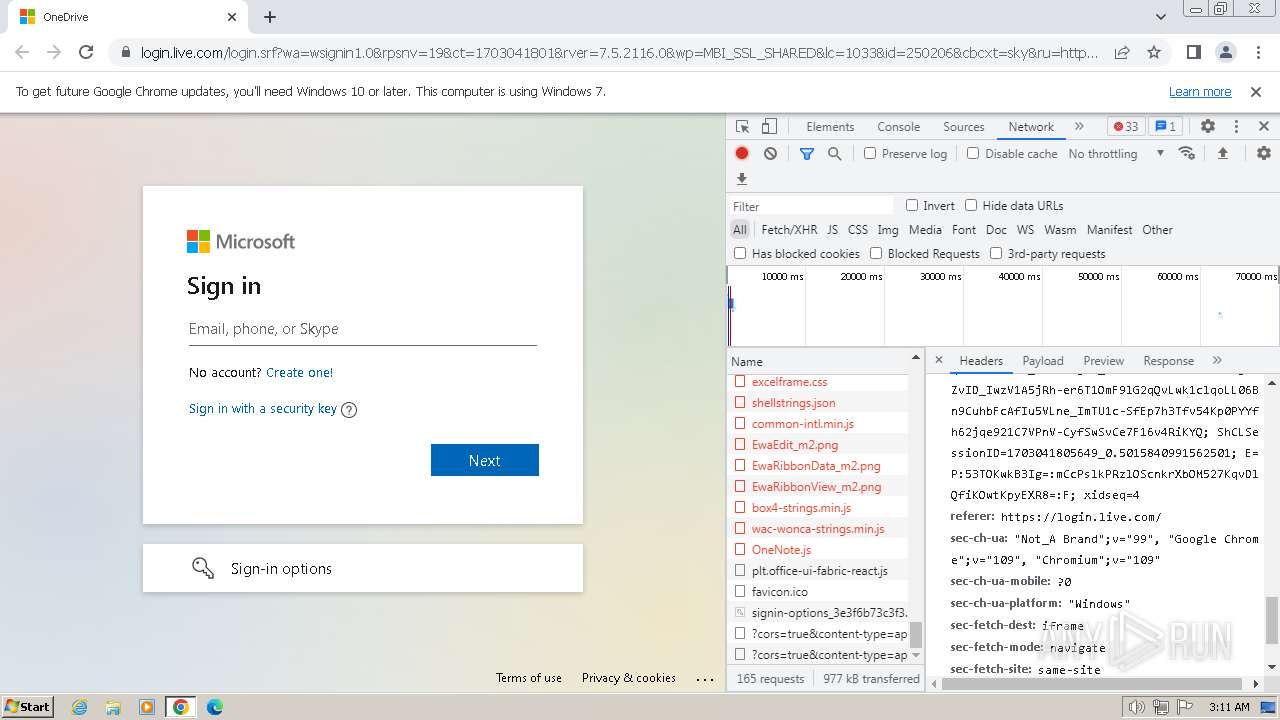Click the browser back arrow

tap(22, 52)
